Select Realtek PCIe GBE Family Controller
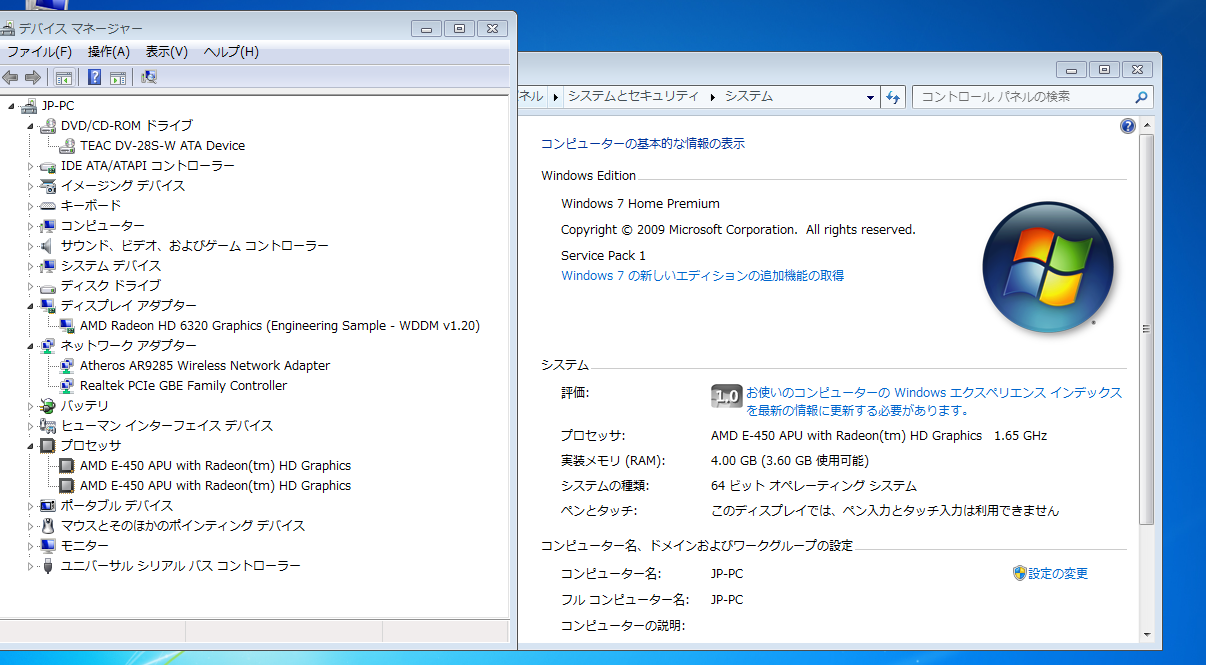 (183, 386)
